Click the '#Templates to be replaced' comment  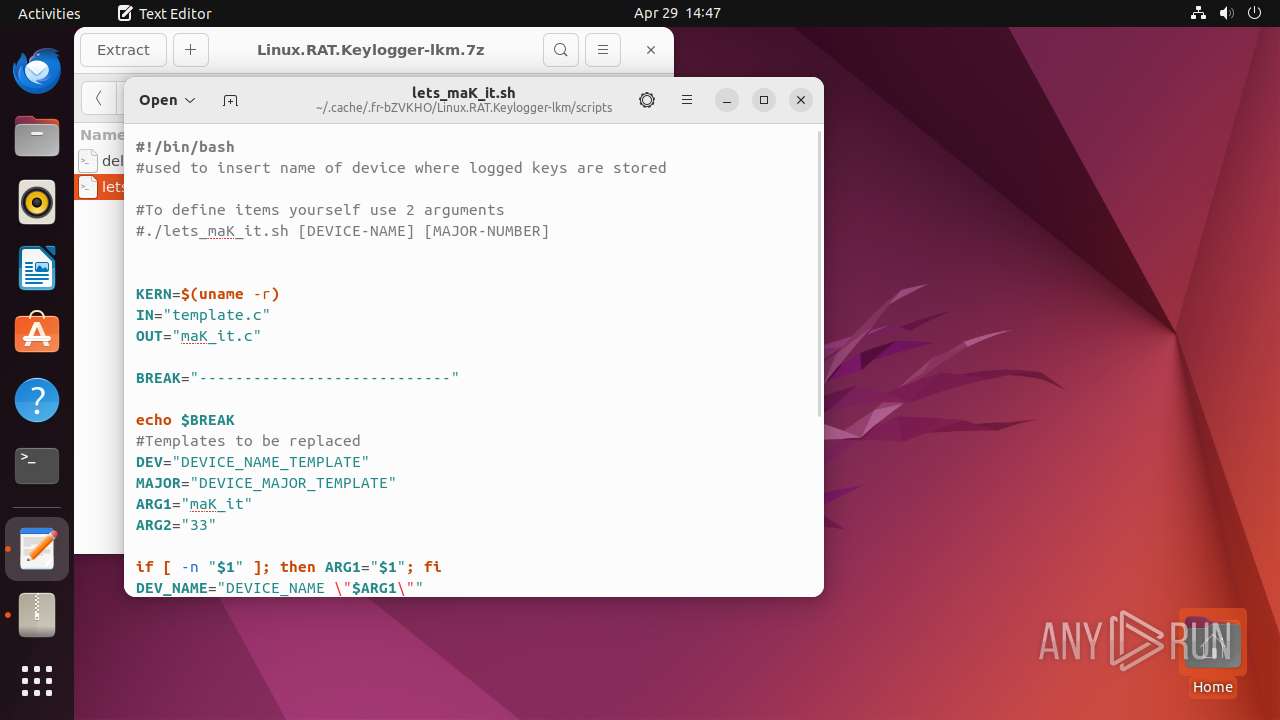pyautogui.click(x=248, y=441)
